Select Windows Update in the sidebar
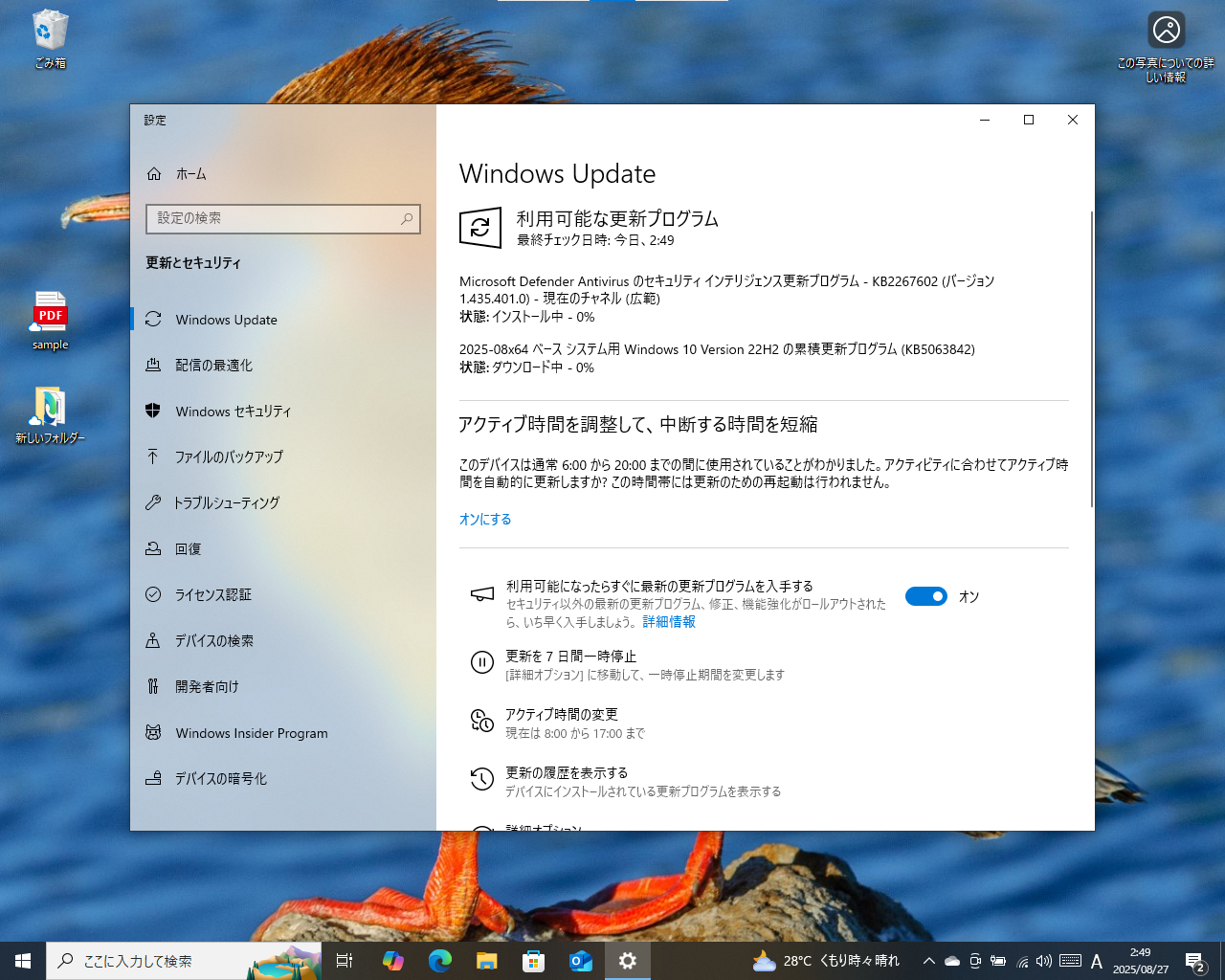This screenshot has height=980, width=1225. pyautogui.click(x=154, y=319)
